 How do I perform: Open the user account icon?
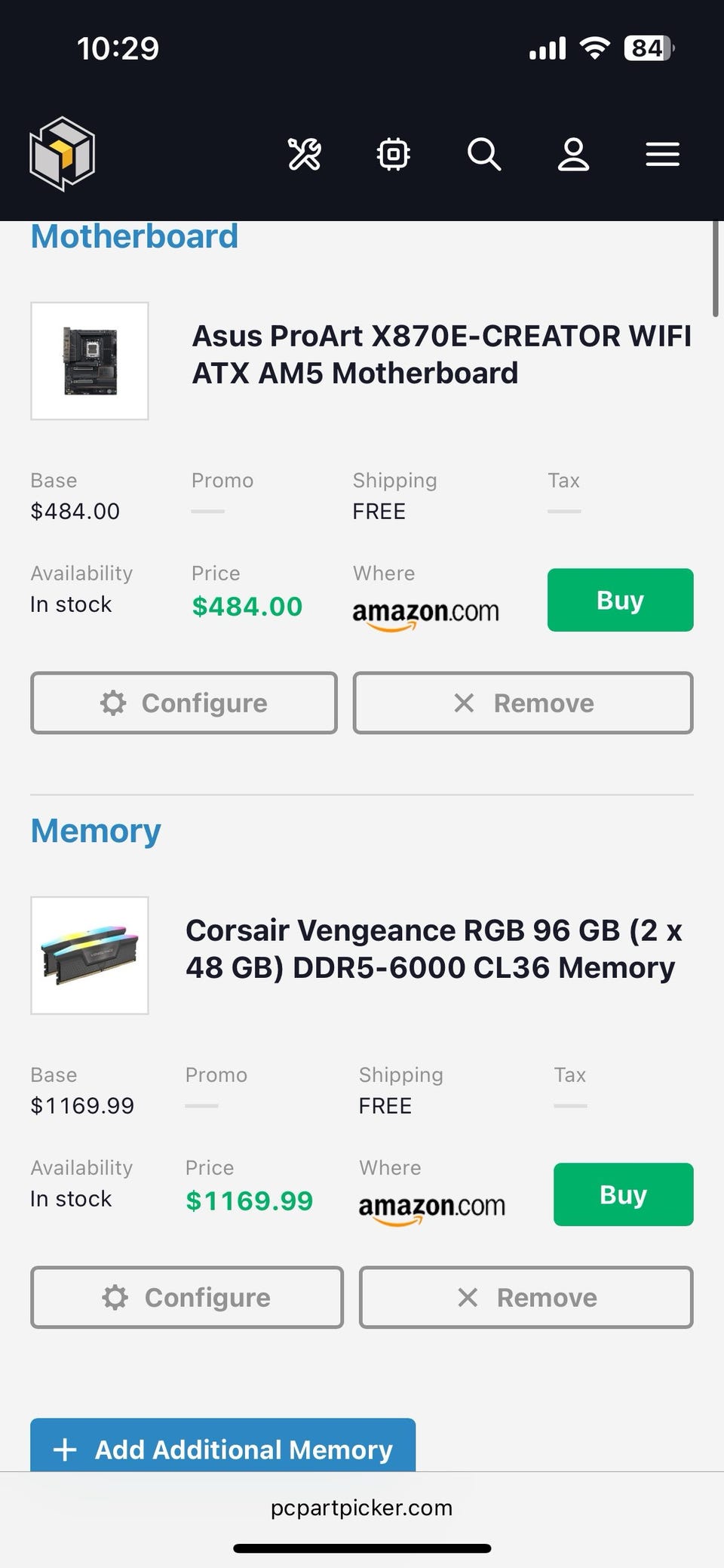(573, 154)
